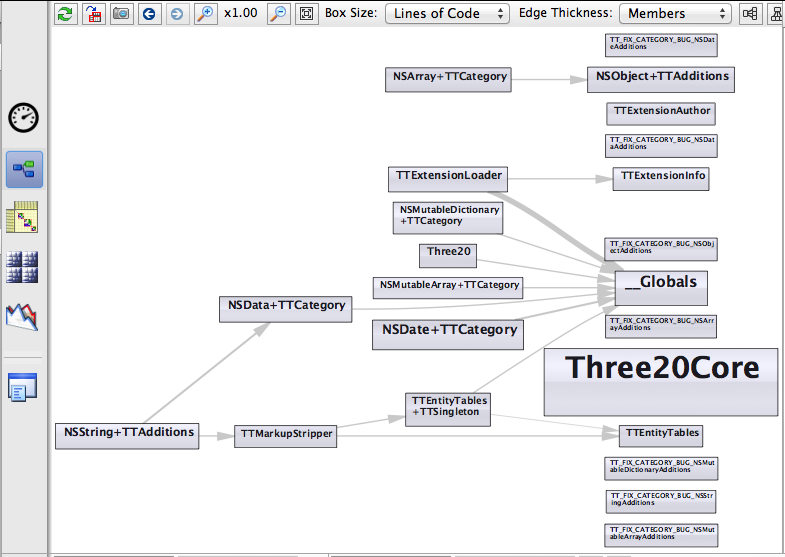785x557 pixels.
Task: Select the TT_FIX_CATEGORY_BUG_NSDateAdditions node
Action: point(661,46)
